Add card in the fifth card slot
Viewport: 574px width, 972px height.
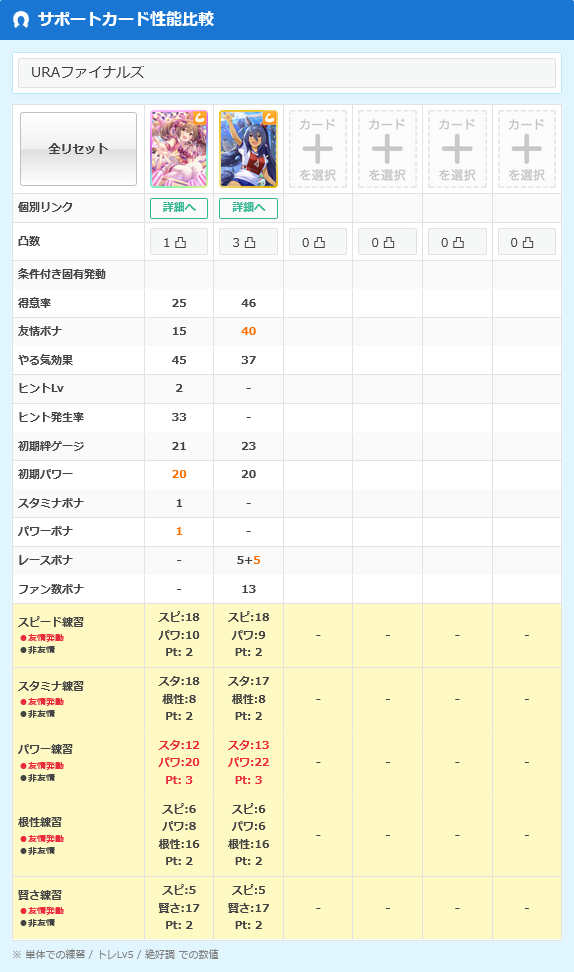click(x=457, y=149)
